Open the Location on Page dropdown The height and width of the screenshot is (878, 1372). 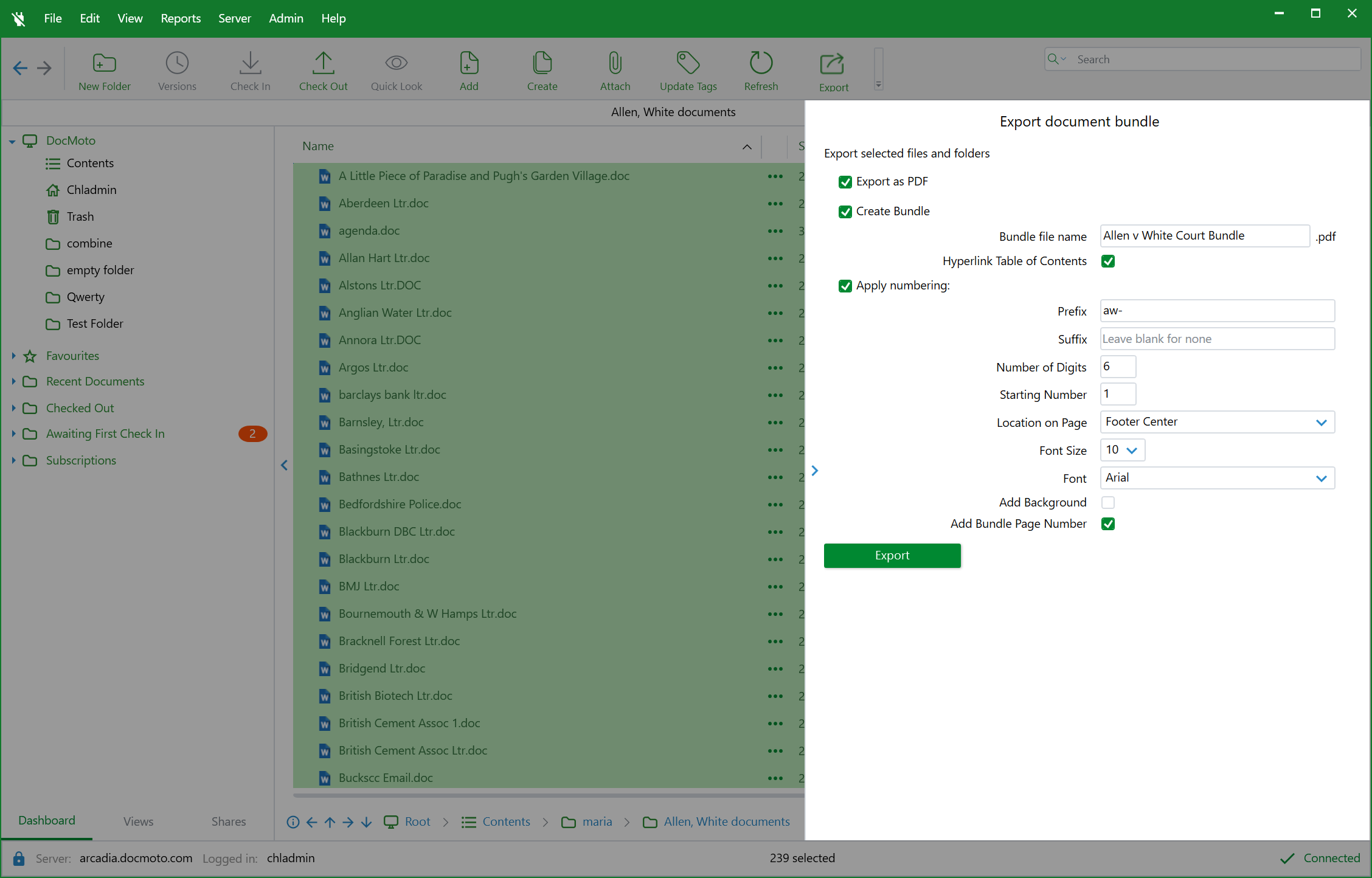[1217, 422]
